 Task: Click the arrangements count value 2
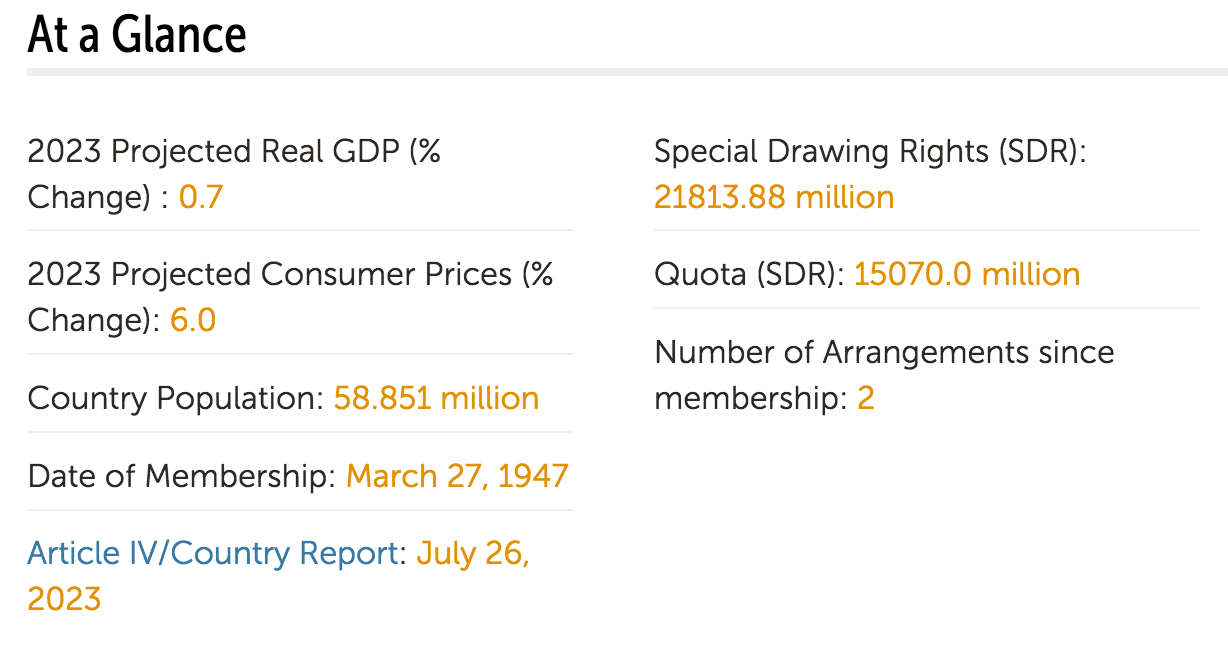[x=866, y=398]
